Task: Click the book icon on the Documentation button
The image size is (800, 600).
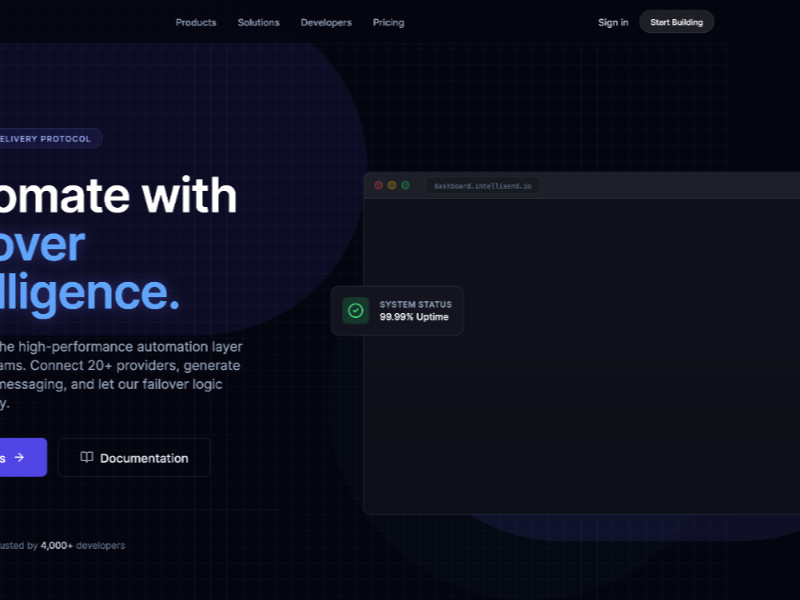Action: pos(88,458)
